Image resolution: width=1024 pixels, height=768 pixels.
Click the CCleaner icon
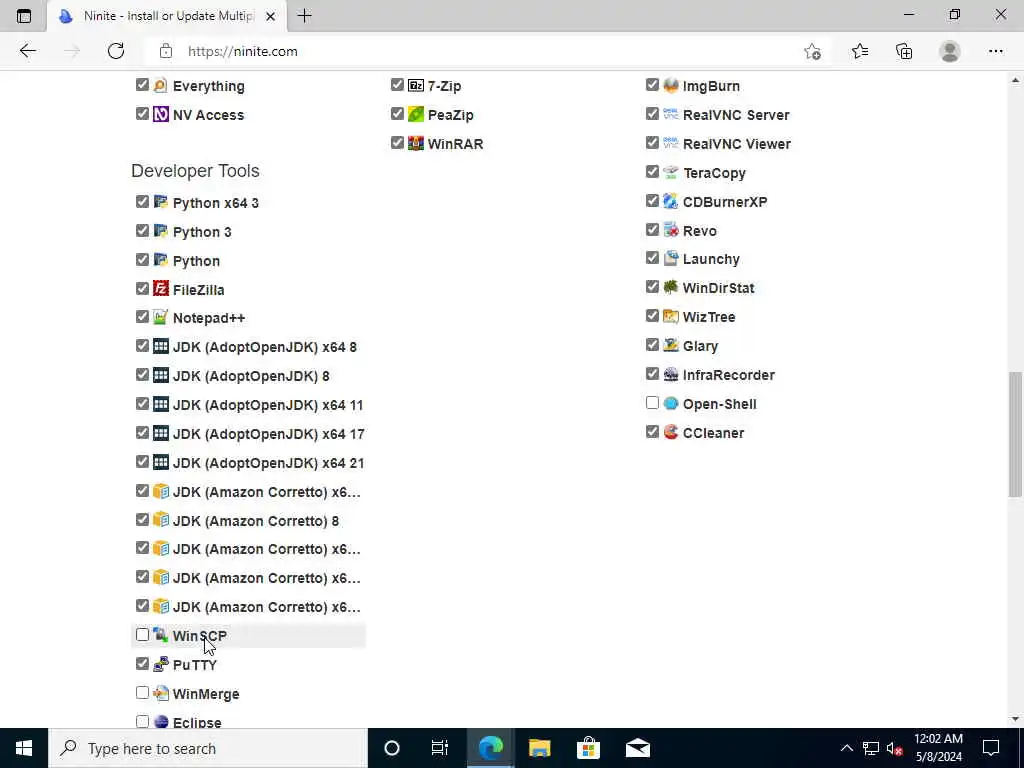(671, 432)
